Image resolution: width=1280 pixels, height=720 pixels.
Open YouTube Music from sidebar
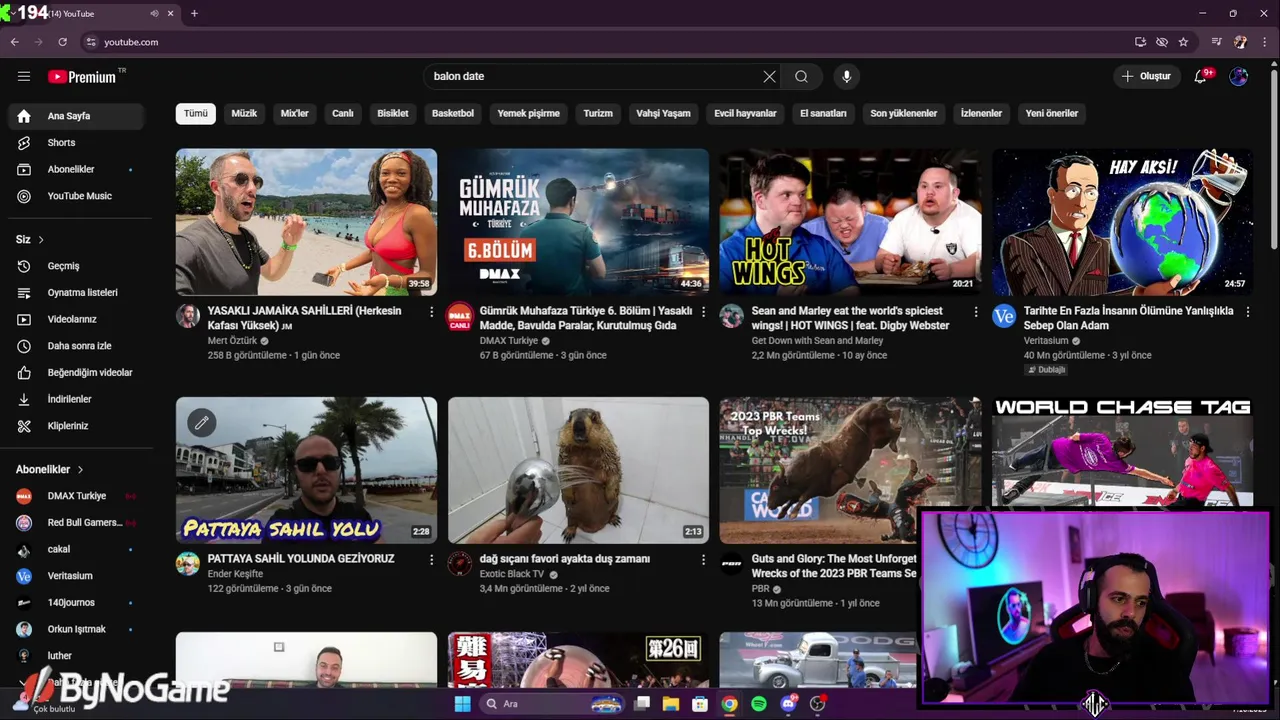point(77,196)
